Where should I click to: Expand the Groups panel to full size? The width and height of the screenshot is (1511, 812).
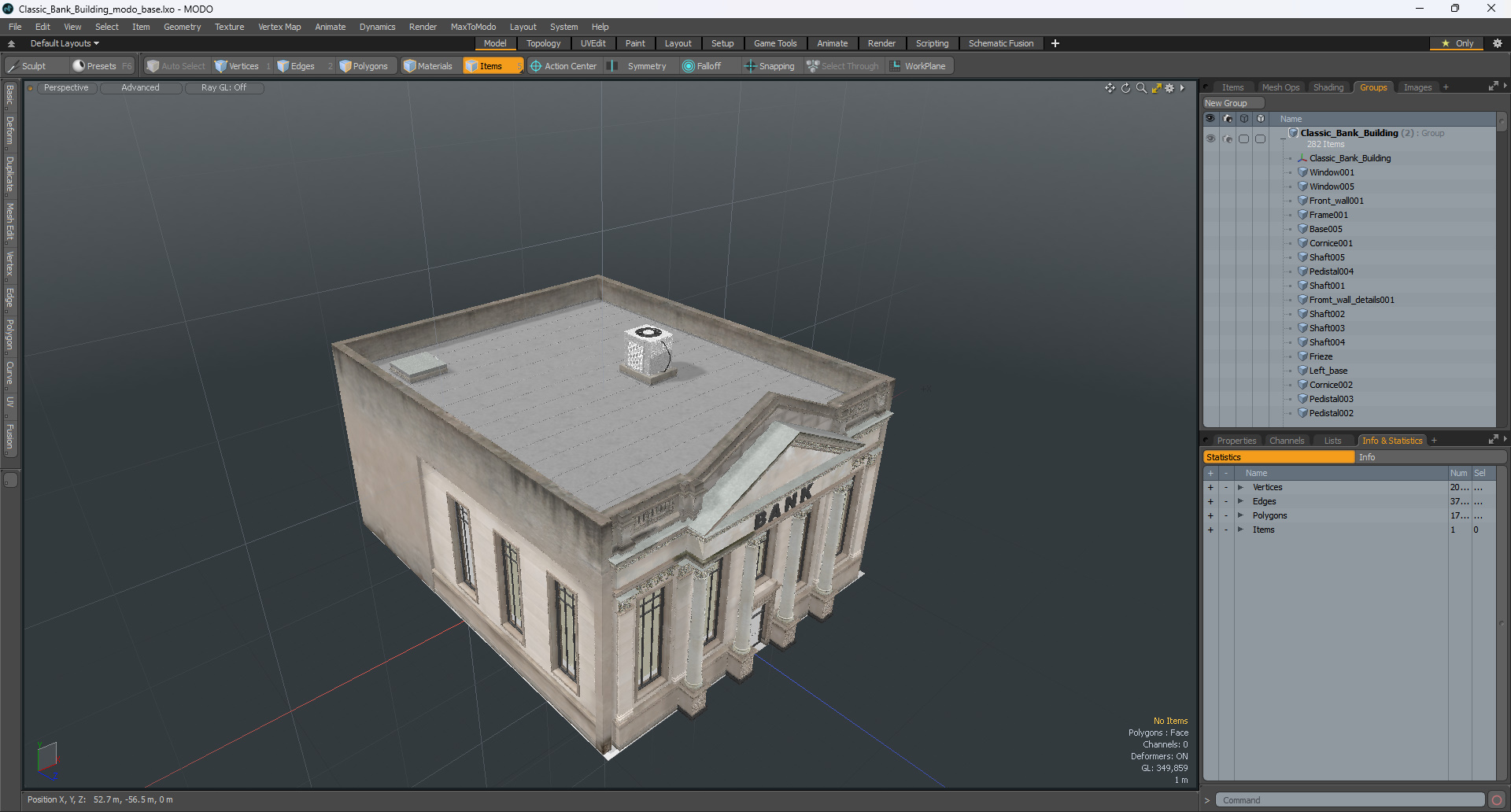coord(1493,87)
